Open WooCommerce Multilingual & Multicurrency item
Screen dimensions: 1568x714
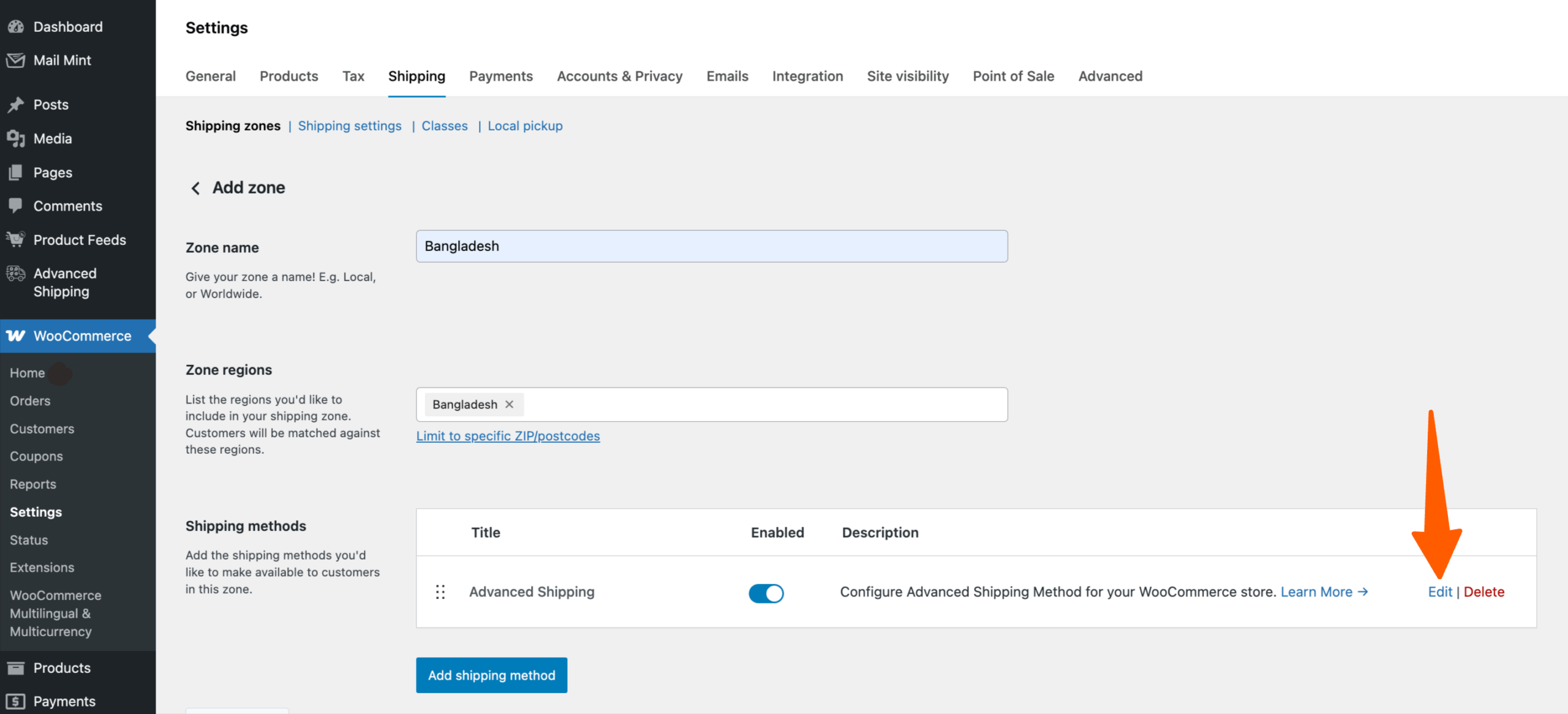pos(56,613)
